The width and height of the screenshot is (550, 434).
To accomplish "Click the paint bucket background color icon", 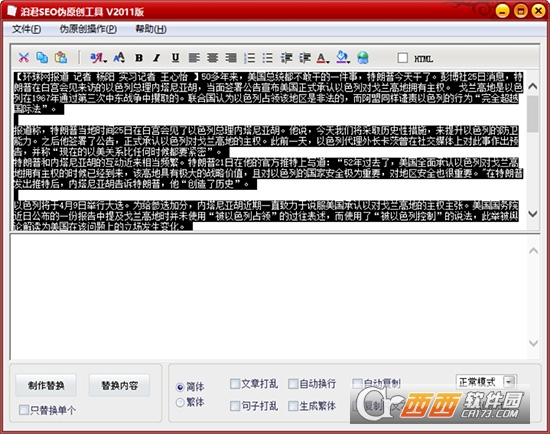I will point(341,58).
